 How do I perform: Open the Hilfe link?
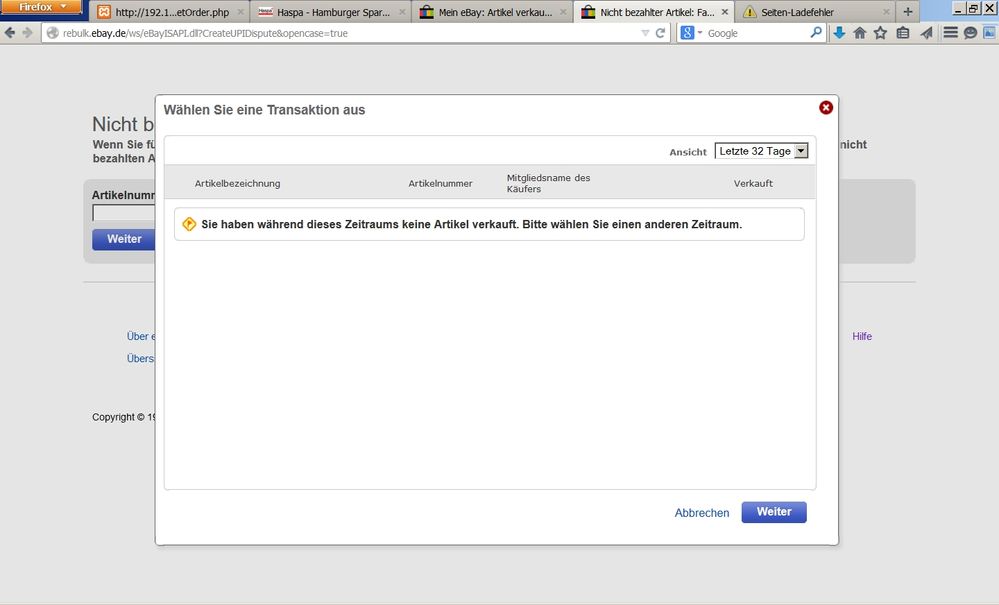point(862,336)
